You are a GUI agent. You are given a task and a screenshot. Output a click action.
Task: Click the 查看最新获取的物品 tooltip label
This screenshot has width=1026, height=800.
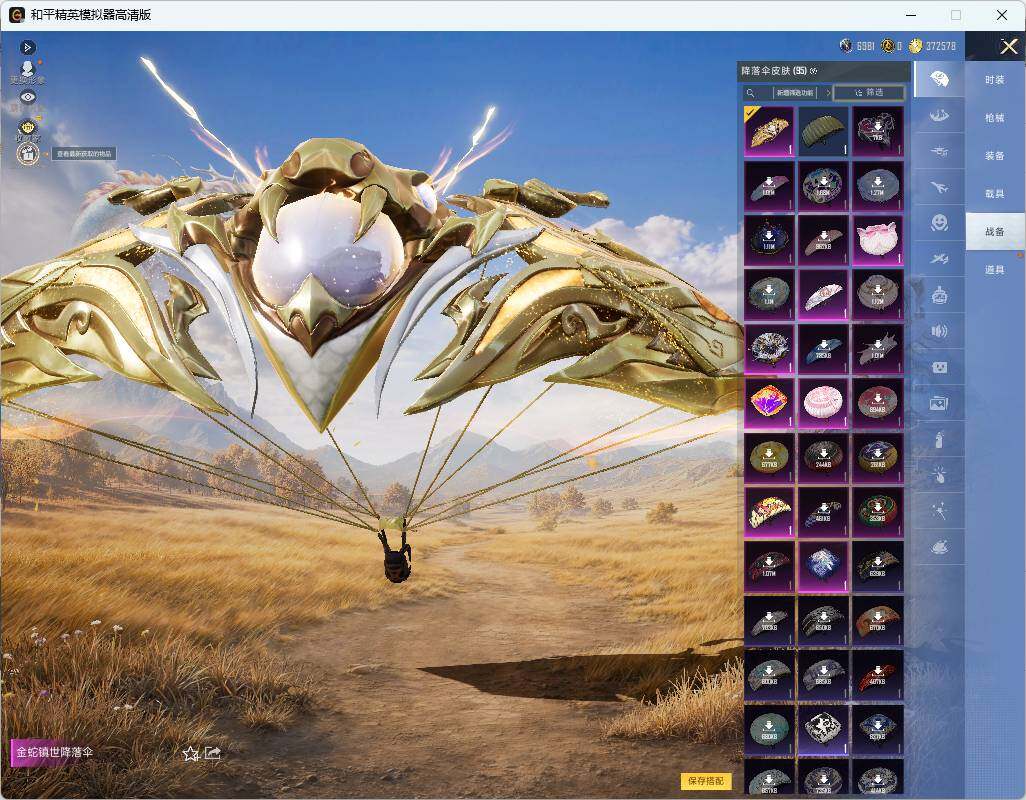pos(84,154)
